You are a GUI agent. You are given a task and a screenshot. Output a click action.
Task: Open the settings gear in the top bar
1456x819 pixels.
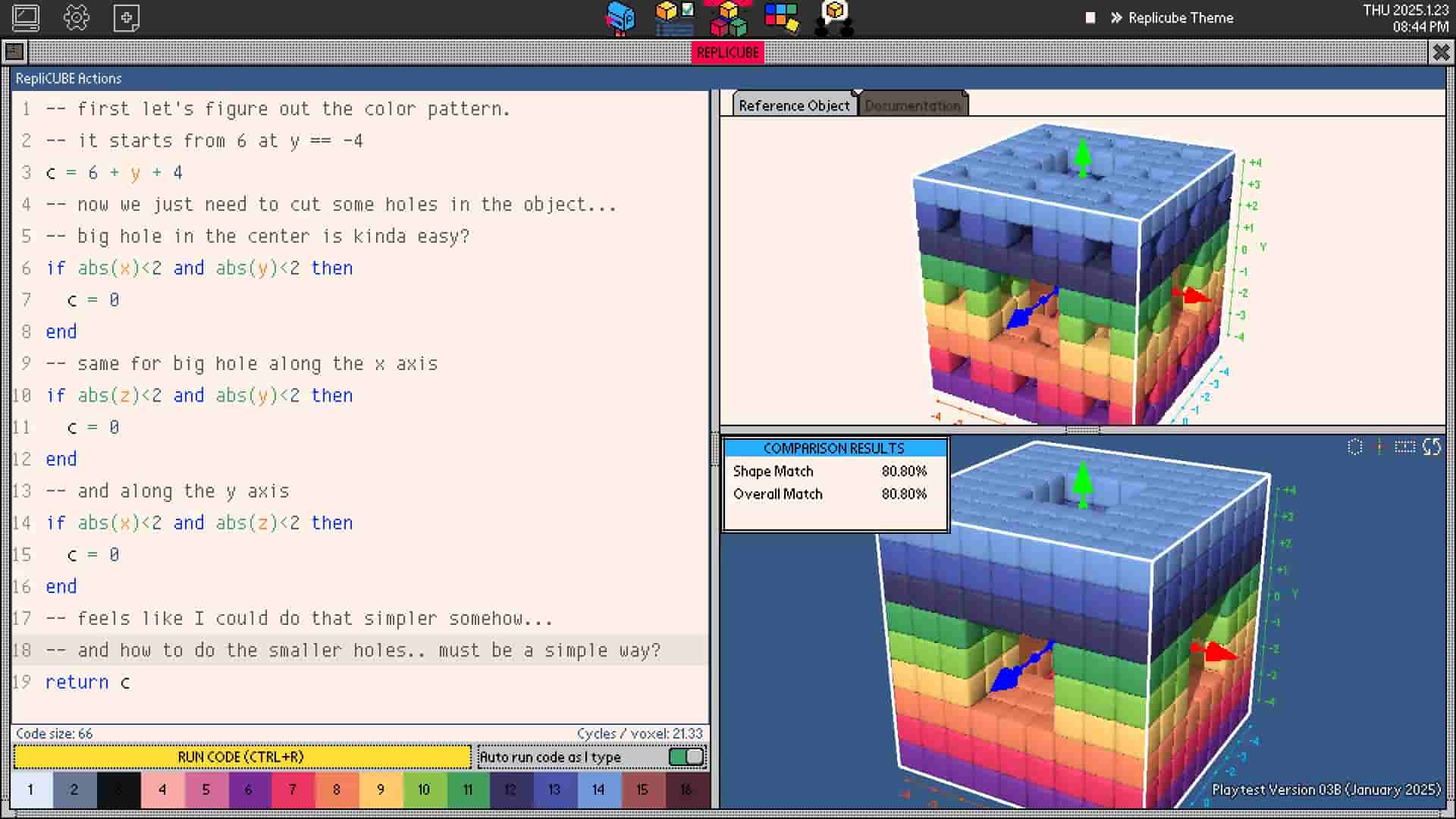click(77, 18)
